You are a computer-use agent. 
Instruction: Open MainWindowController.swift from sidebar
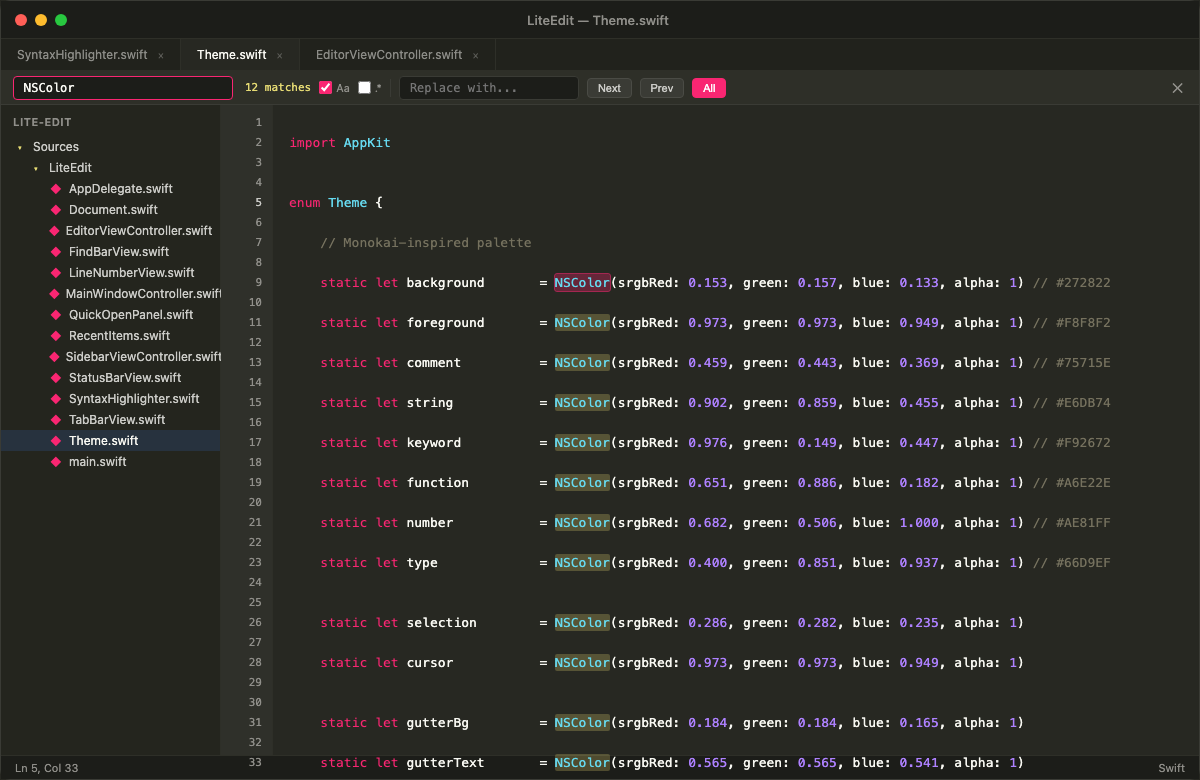click(143, 293)
